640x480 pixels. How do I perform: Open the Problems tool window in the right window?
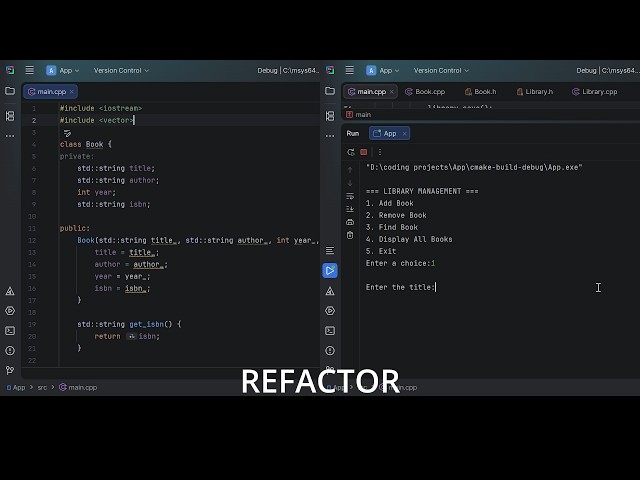coord(330,351)
